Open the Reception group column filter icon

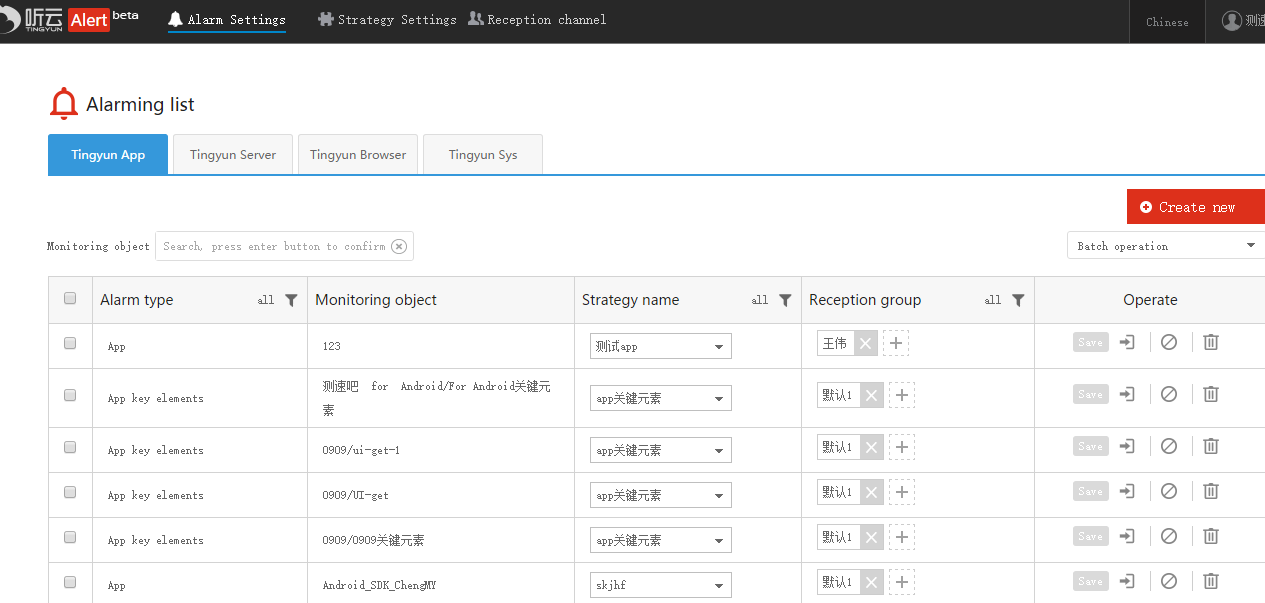click(1018, 300)
